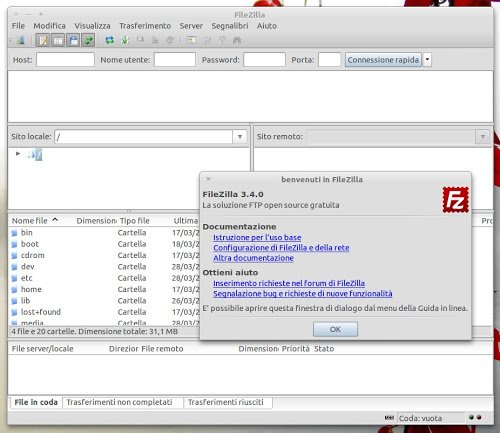The image size is (500, 433).
Task: Toggle remote directory tree display icon
Action: 73,41
